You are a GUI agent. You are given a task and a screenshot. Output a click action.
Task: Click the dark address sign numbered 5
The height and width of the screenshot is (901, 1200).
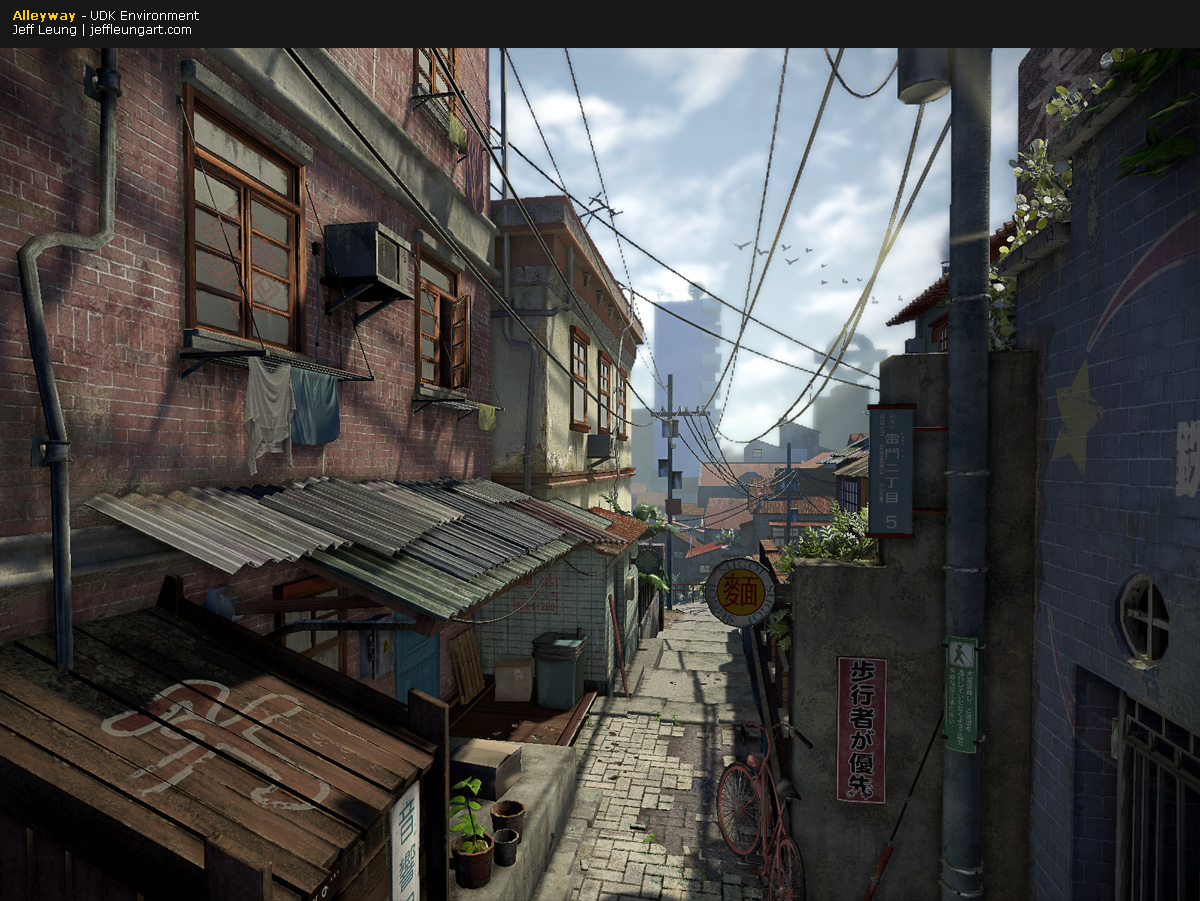point(890,470)
